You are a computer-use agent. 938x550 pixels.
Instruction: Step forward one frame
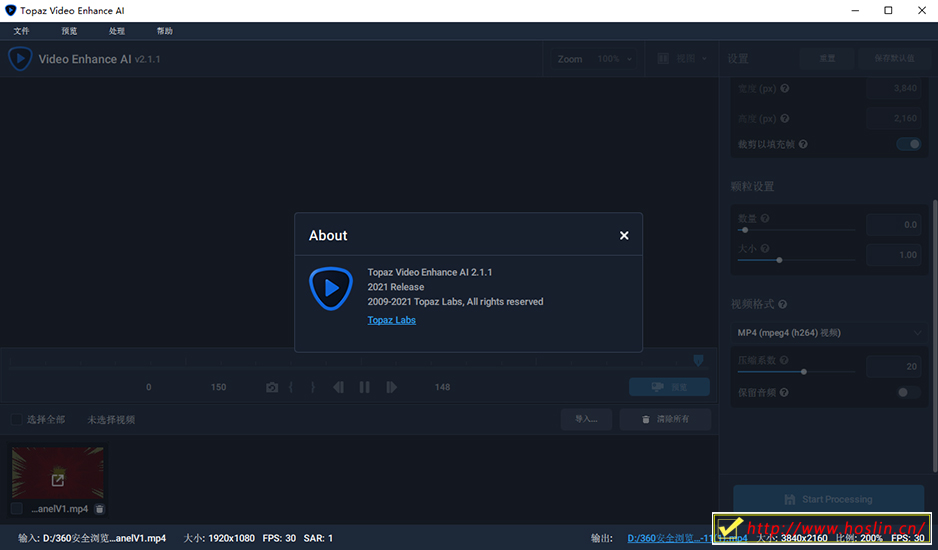point(391,387)
